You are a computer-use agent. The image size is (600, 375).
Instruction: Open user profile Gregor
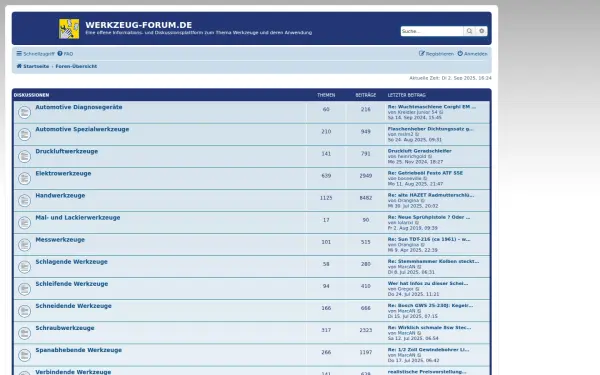(x=406, y=289)
